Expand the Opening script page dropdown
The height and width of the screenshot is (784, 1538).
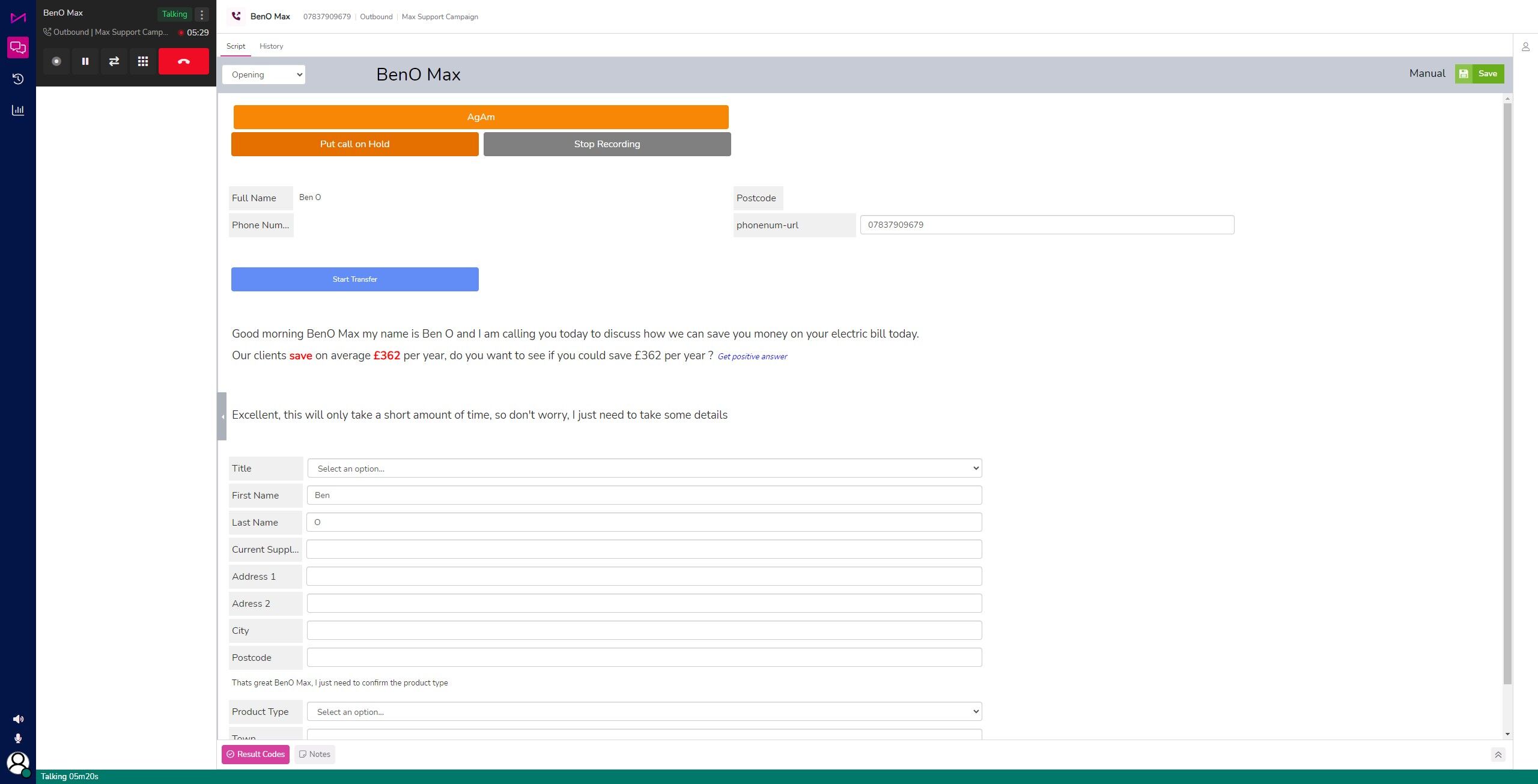point(264,74)
